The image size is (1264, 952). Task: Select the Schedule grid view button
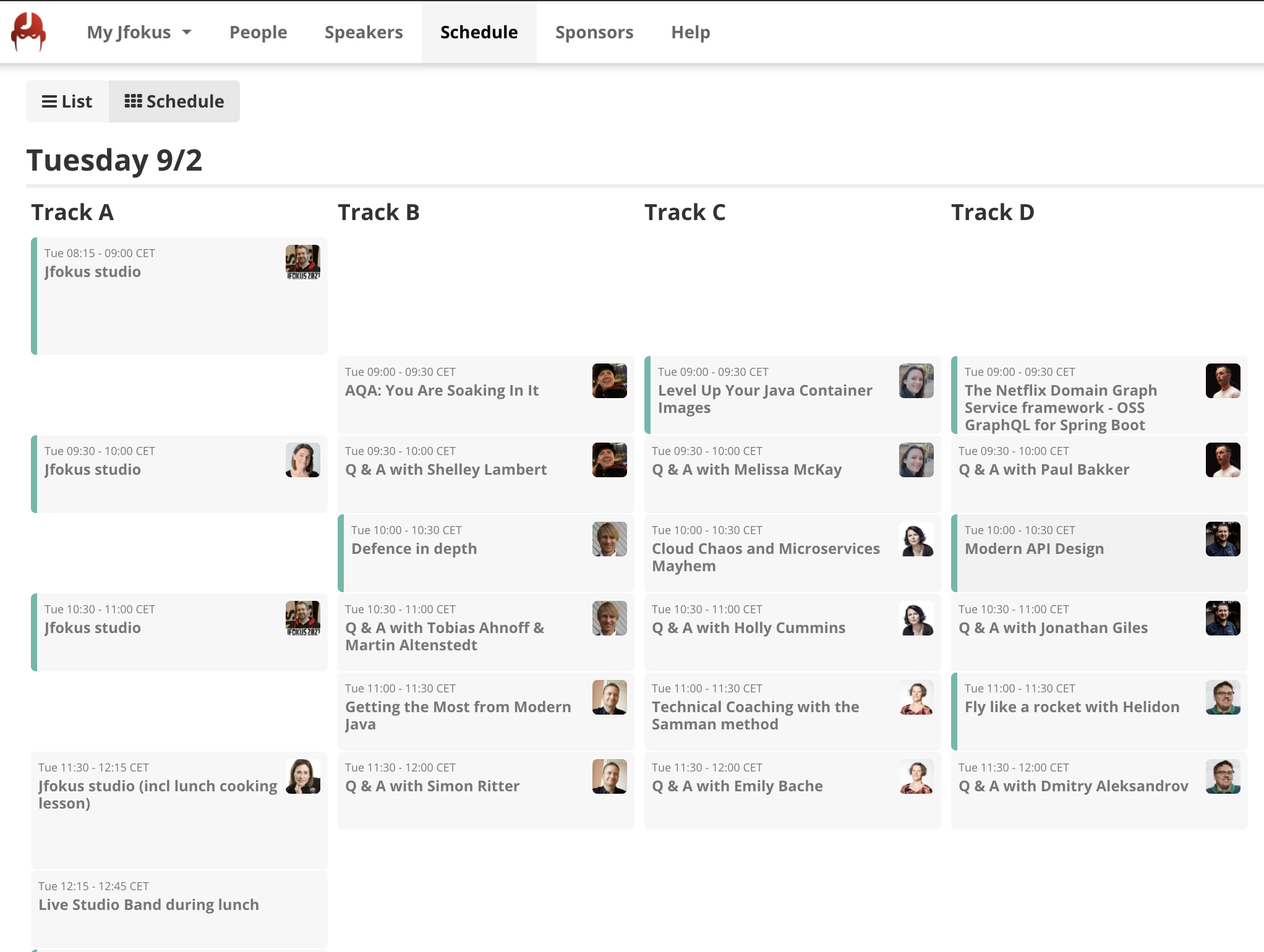(174, 101)
